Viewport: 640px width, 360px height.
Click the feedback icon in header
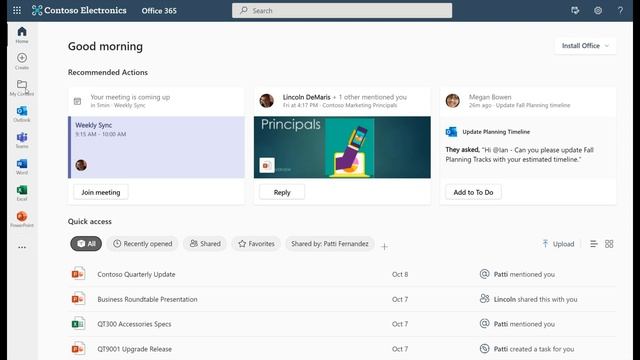575,11
